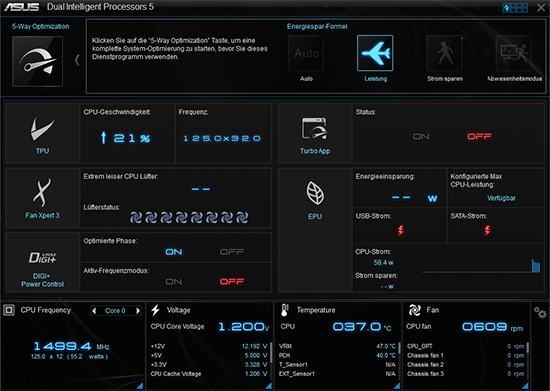Expand the Fan panel corner arrow
550x391 pixels.
click(x=525, y=386)
